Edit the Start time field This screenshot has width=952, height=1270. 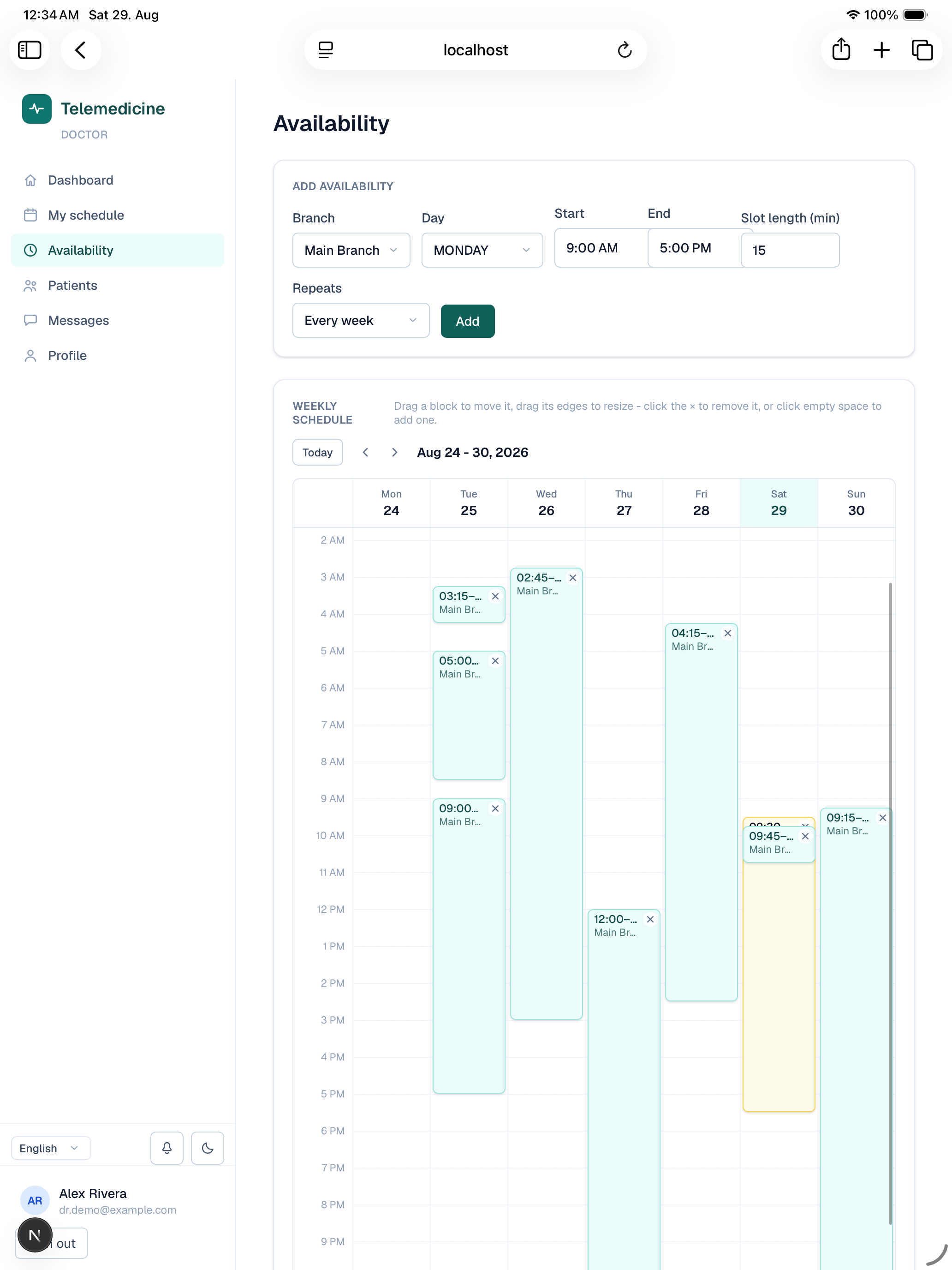(x=601, y=247)
